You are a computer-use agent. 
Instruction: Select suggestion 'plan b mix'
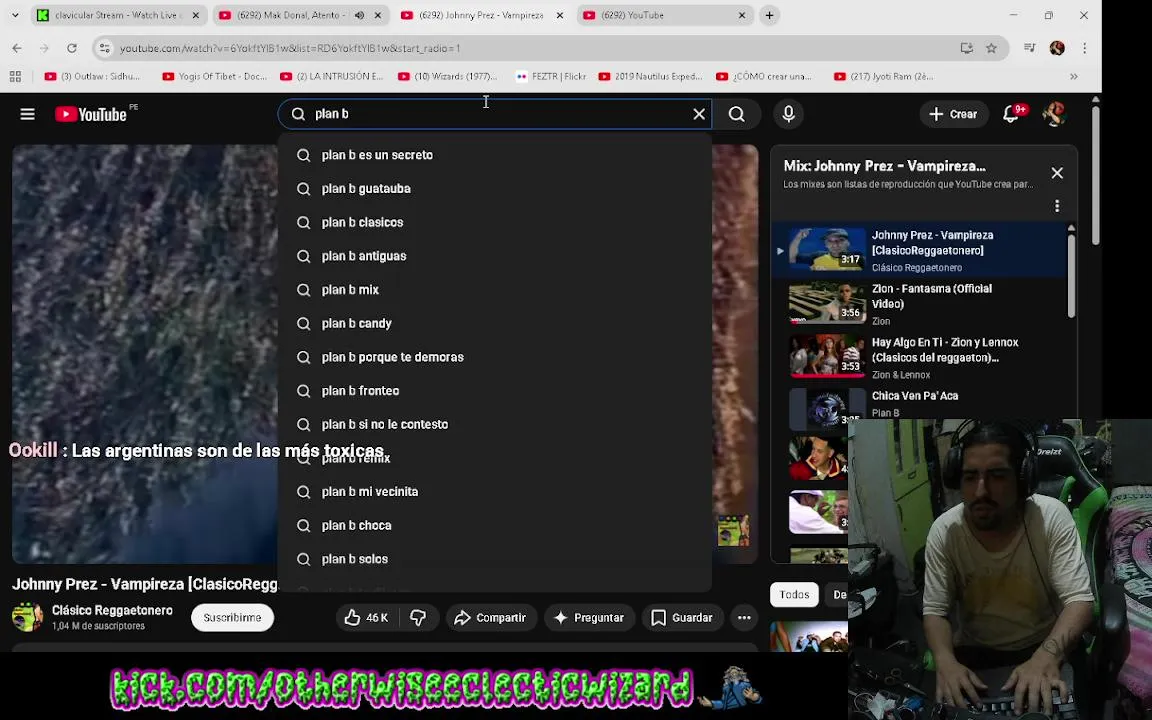point(494,290)
